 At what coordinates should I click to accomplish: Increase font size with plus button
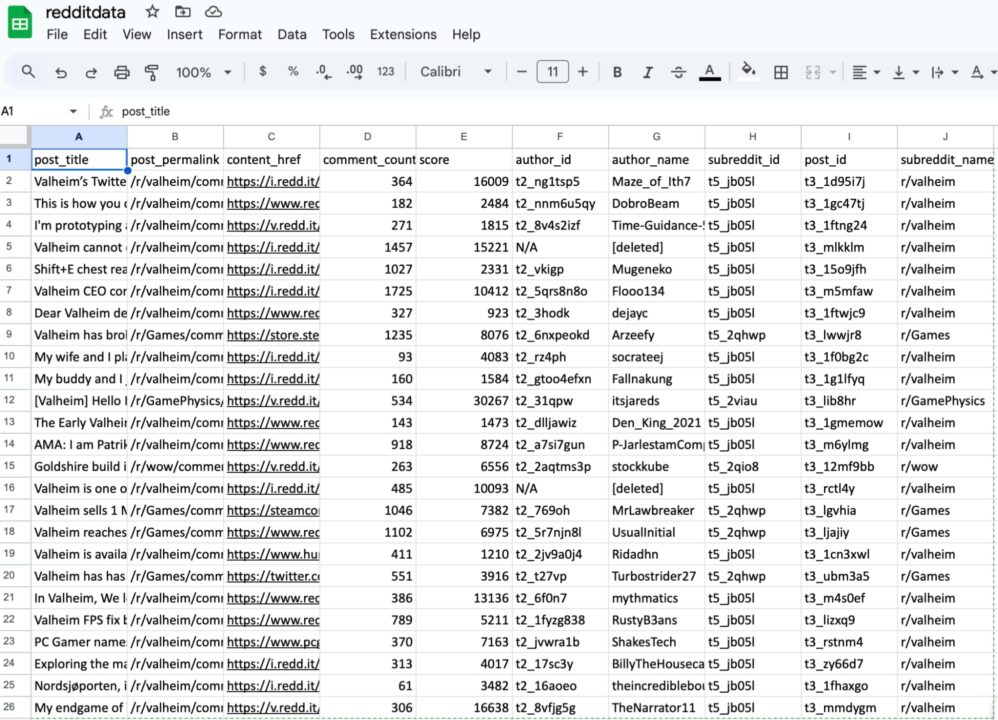point(582,71)
